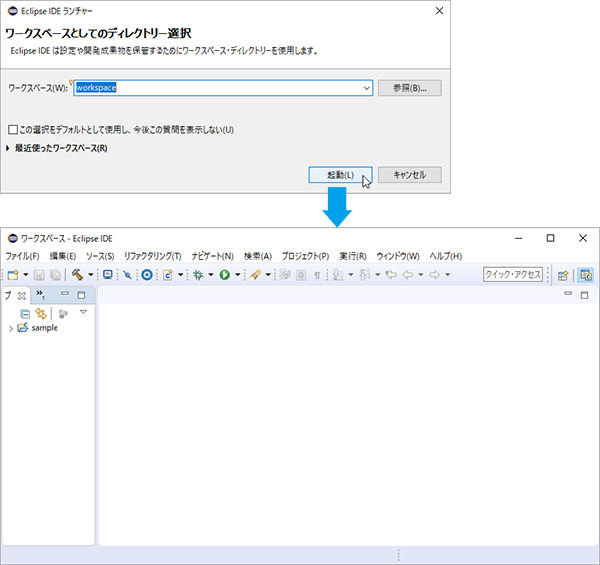The width and height of the screenshot is (600, 565).
Task: Click the Save disk icon
Action: click(x=39, y=275)
